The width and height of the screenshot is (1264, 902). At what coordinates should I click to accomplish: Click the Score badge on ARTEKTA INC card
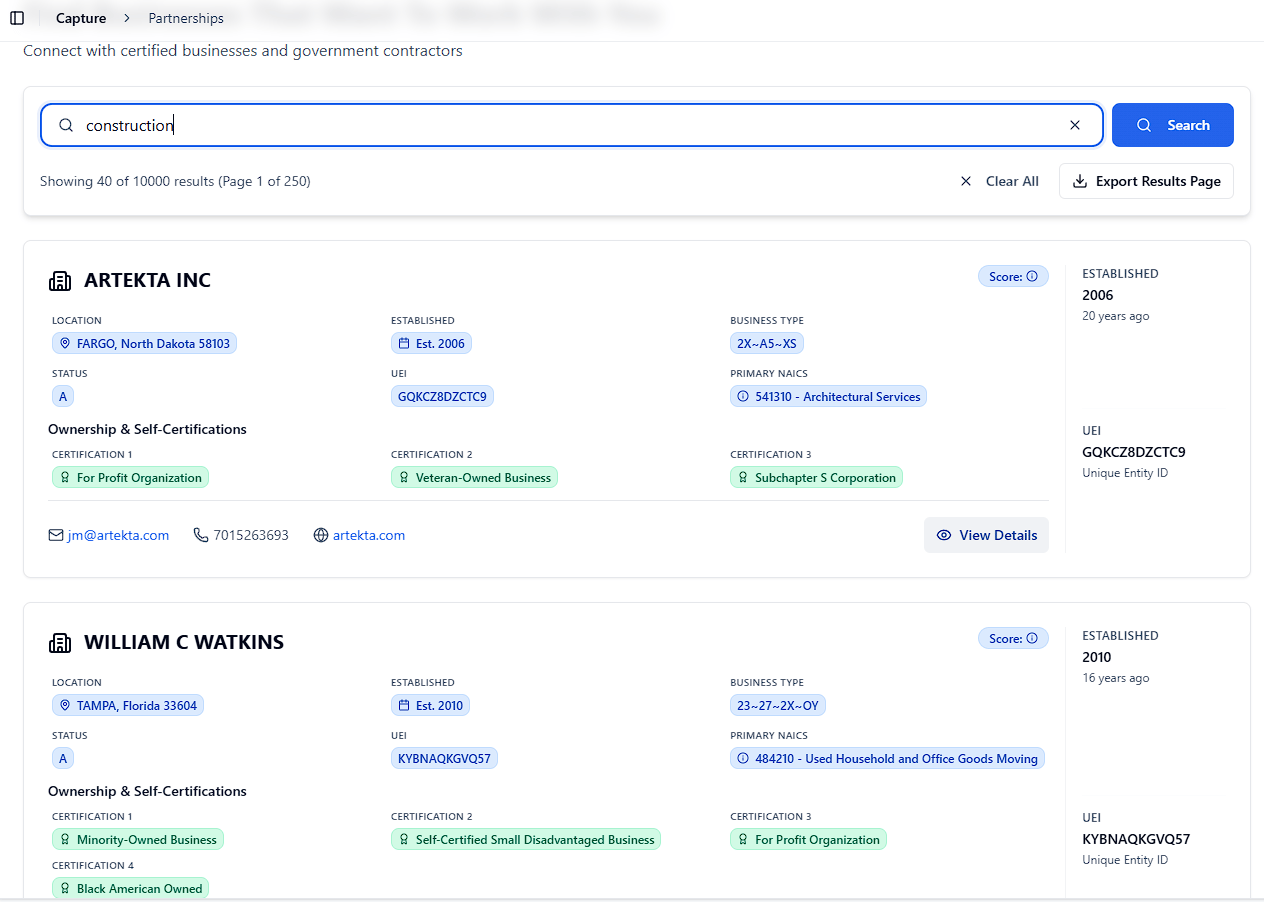click(1013, 276)
